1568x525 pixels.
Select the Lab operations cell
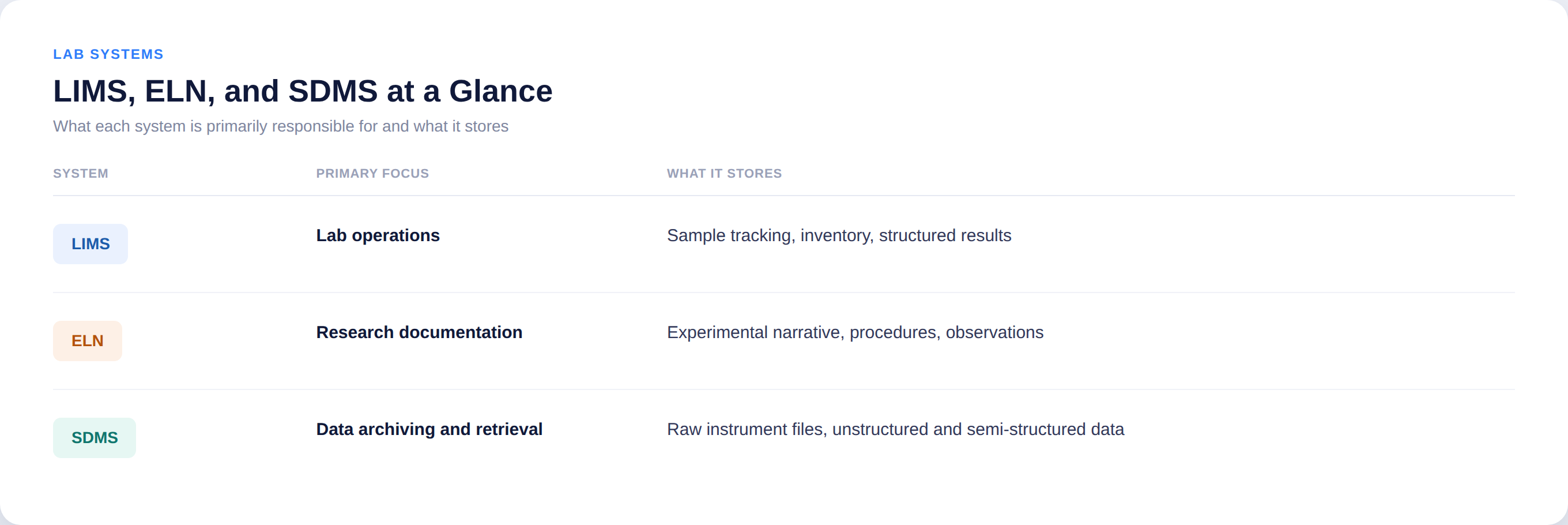point(378,235)
